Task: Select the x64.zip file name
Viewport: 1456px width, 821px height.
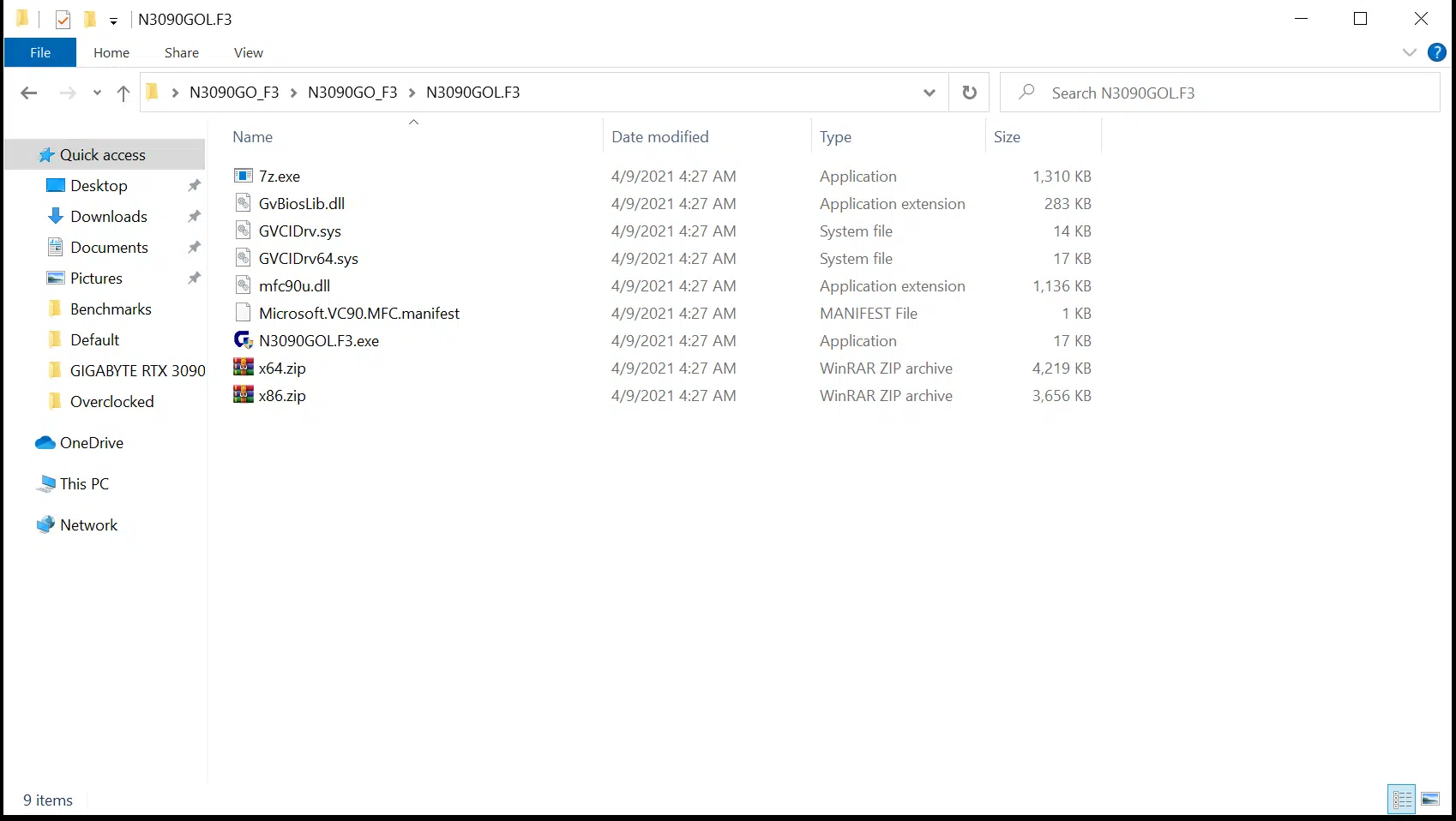Action: coord(282,368)
